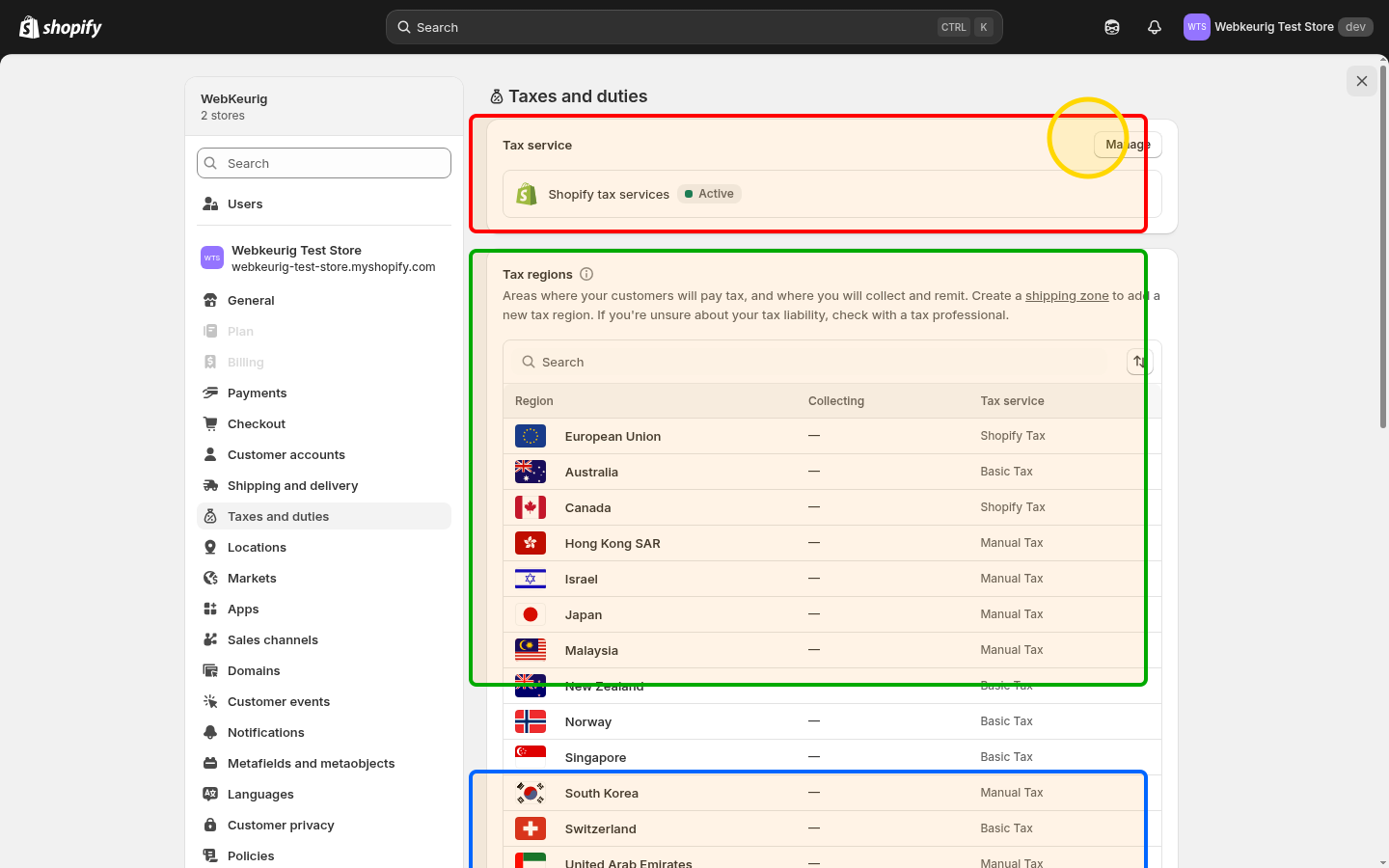The height and width of the screenshot is (868, 1389).
Task: Open the Sidekick assistant icon in top bar
Action: (x=1112, y=27)
